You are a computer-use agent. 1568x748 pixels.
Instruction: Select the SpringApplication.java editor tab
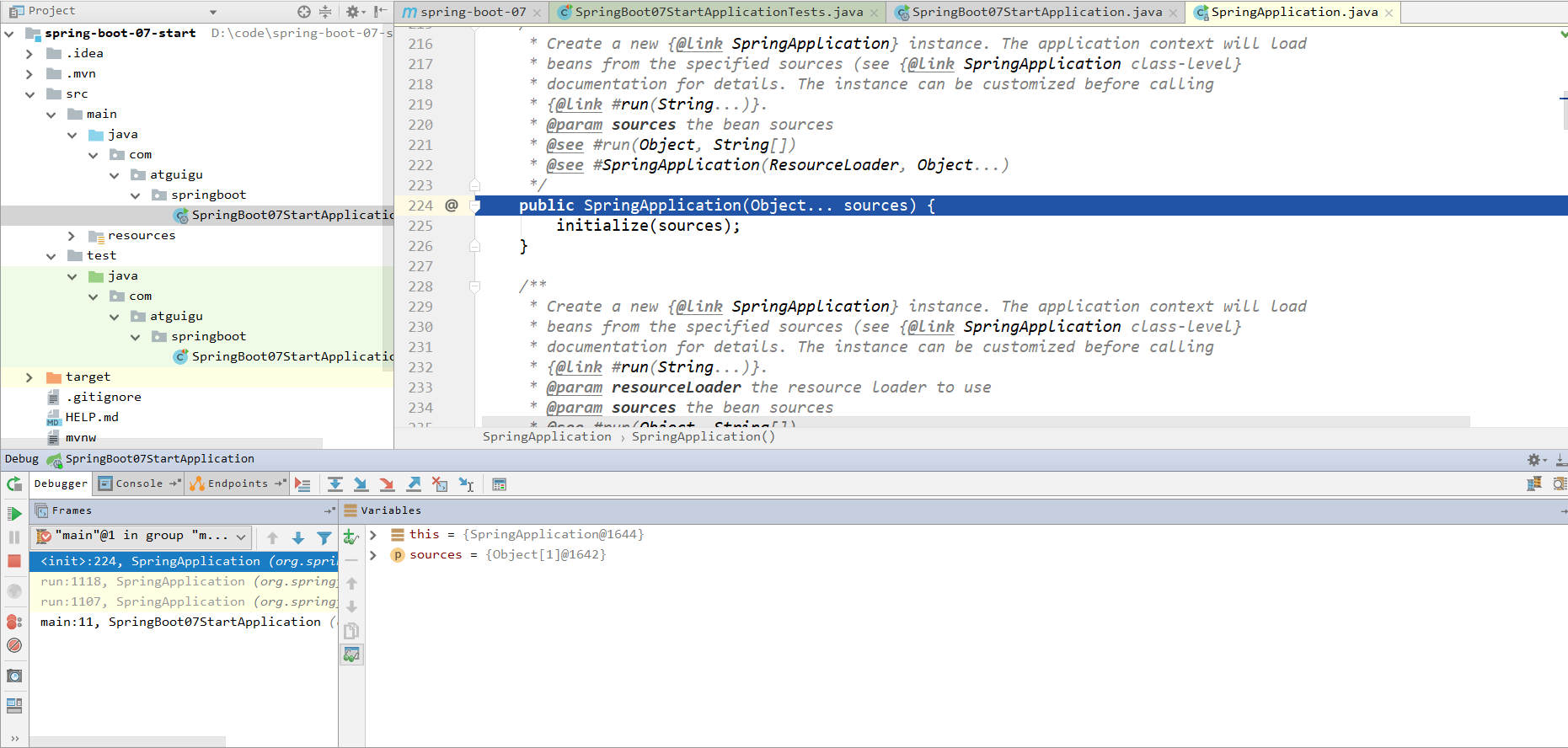[1292, 12]
